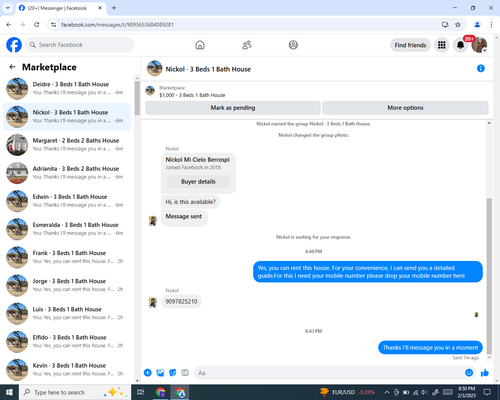This screenshot has height=400, width=500.
Task: Click the 'Hi, is this available?' message
Action: pos(190,202)
